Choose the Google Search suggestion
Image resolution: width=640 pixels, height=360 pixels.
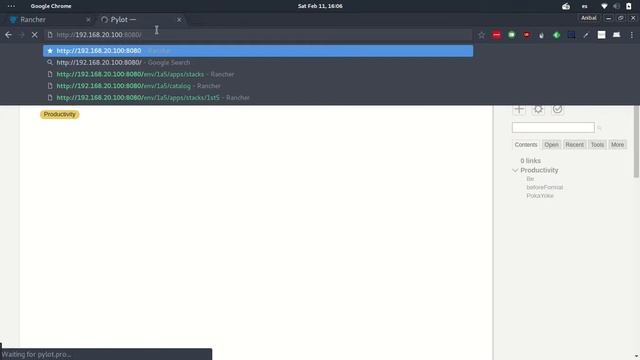pos(258,62)
